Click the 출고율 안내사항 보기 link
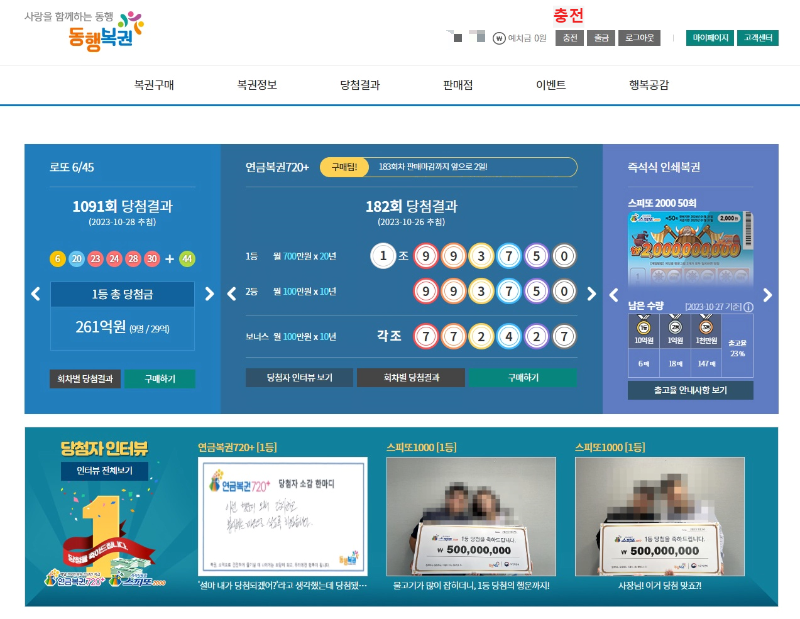The height and width of the screenshot is (619, 800). [x=689, y=388]
